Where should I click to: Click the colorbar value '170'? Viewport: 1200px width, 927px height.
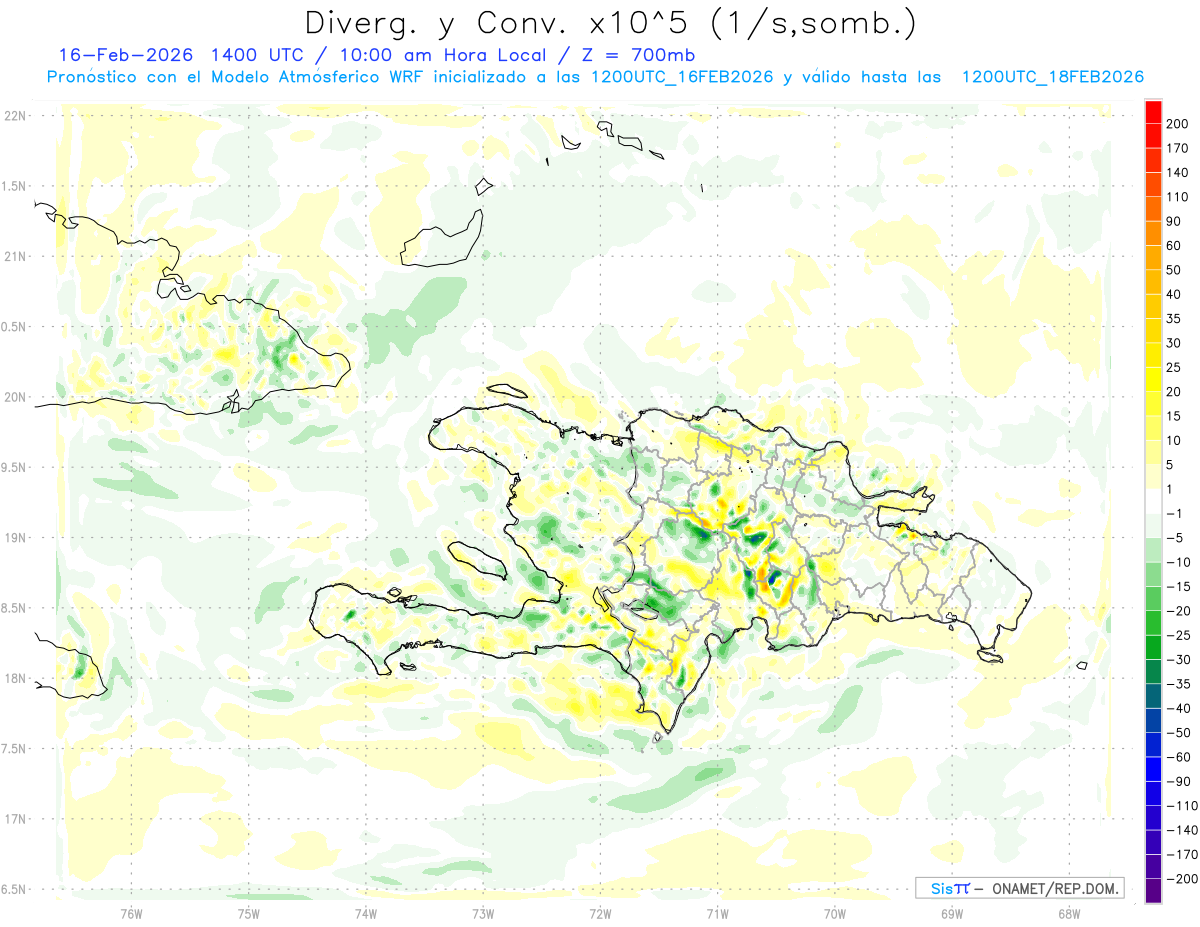point(1177,148)
